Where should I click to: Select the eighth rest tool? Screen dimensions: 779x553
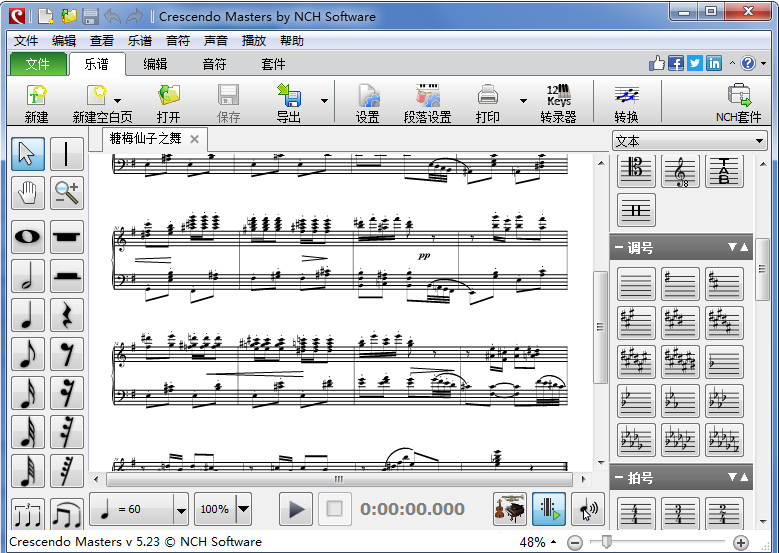[x=67, y=354]
